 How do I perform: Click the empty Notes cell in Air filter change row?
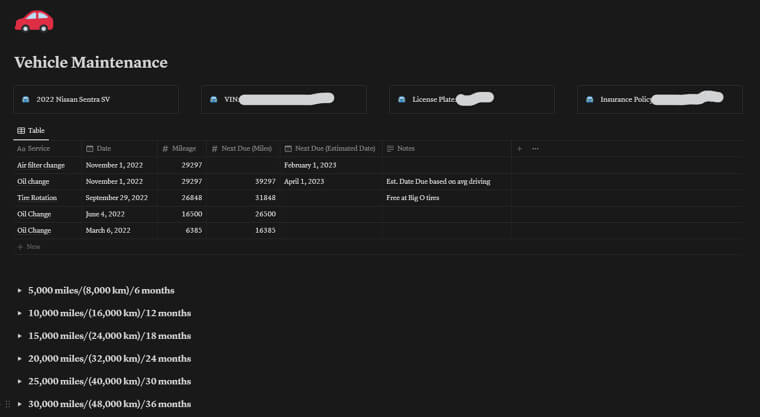[x=446, y=165]
